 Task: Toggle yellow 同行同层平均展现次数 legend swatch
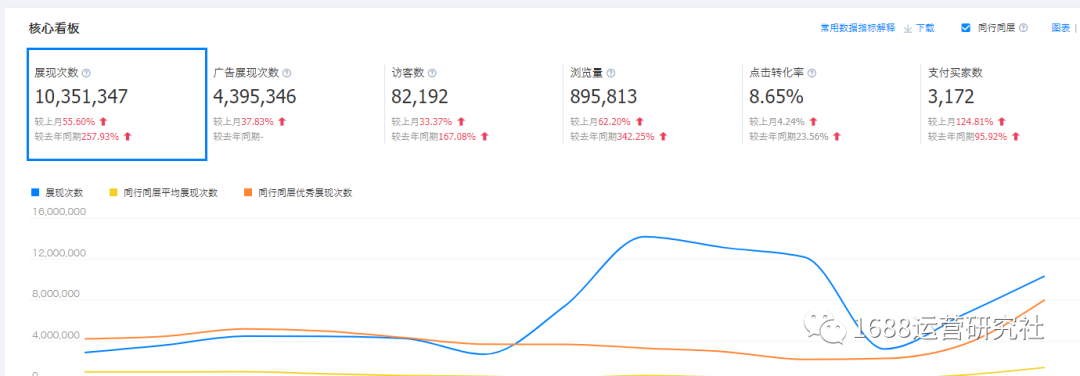point(114,193)
